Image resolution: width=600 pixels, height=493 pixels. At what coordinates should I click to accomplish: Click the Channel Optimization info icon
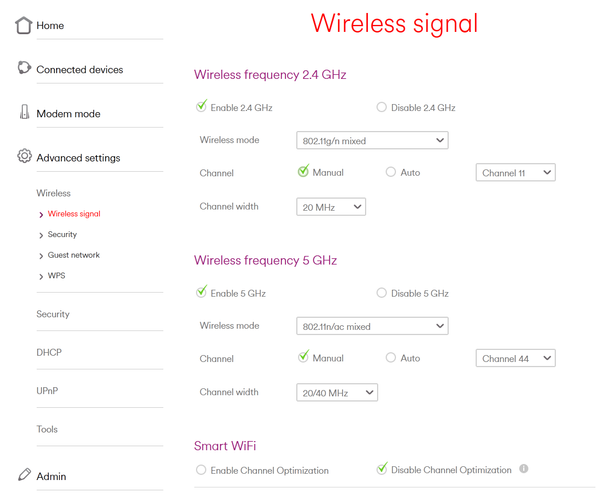click(x=524, y=469)
